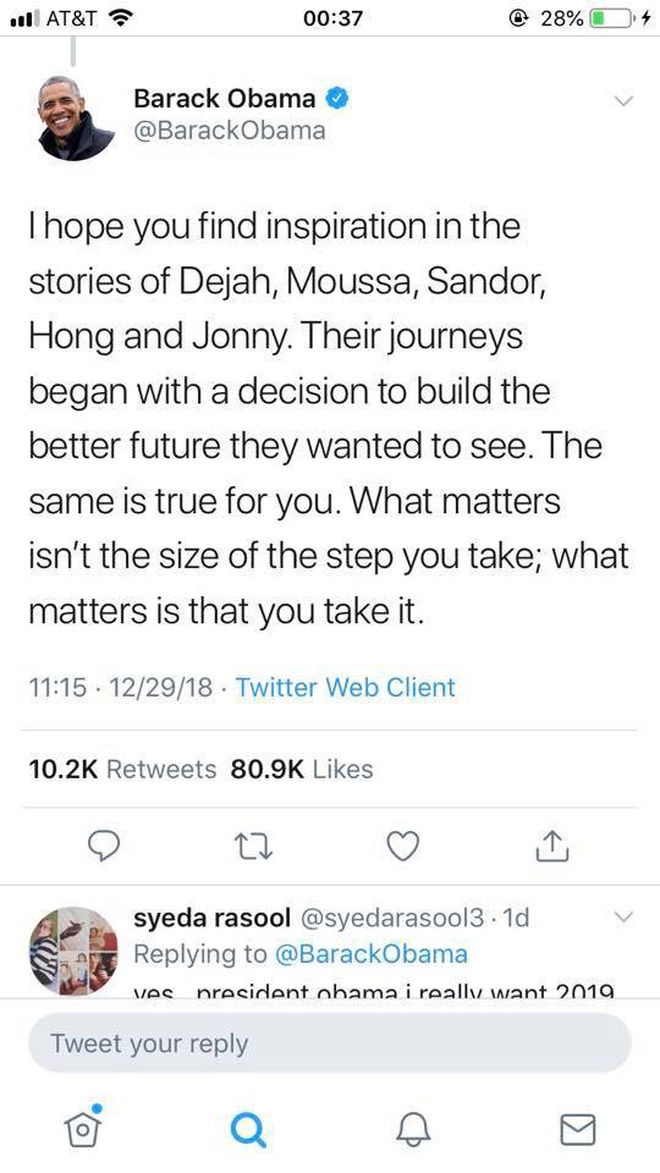The width and height of the screenshot is (660, 1173).
Task: Tap @BarackObama in Replying to line
Action: point(370,953)
